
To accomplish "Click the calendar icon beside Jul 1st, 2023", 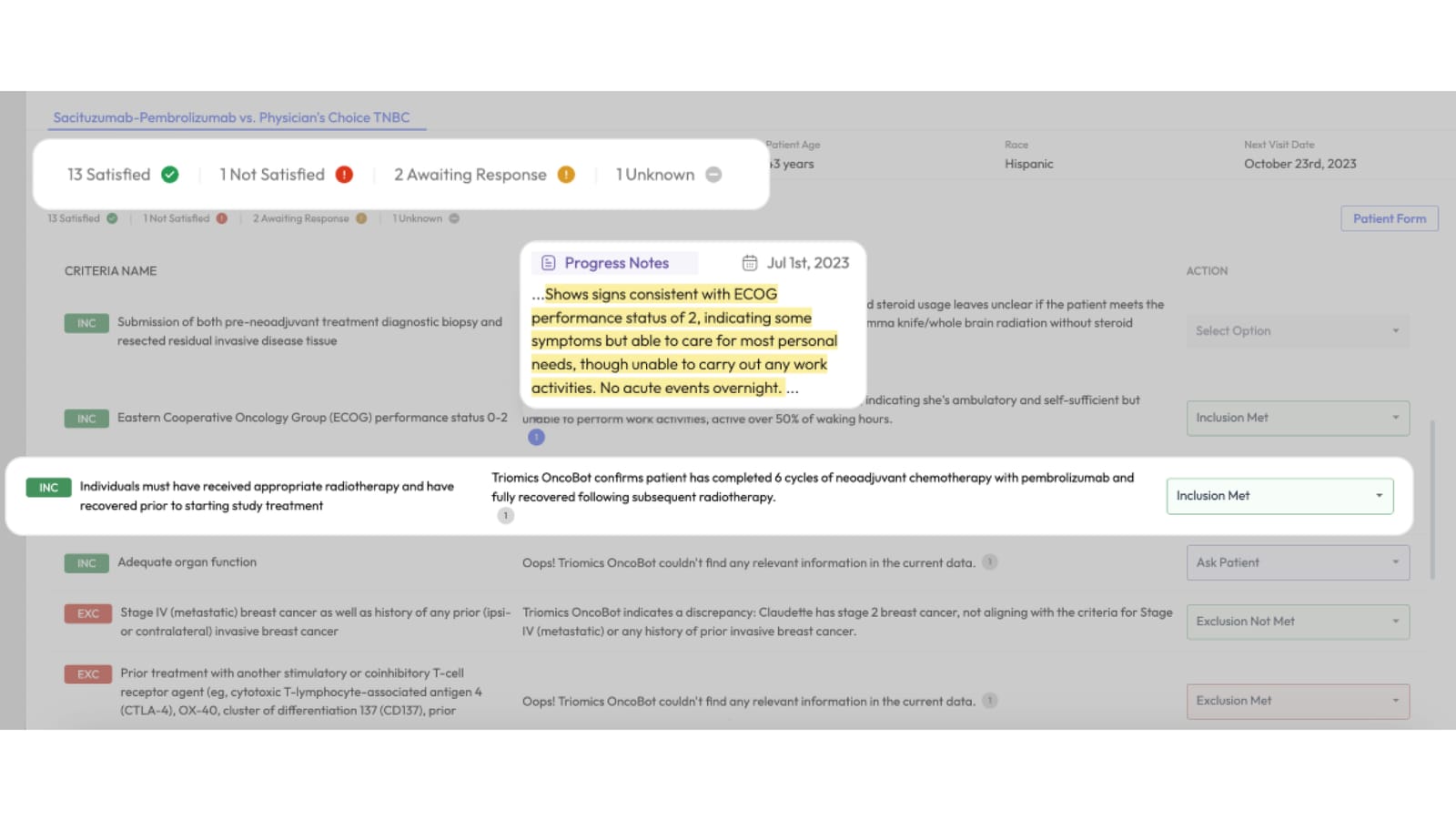I will pyautogui.click(x=750, y=263).
